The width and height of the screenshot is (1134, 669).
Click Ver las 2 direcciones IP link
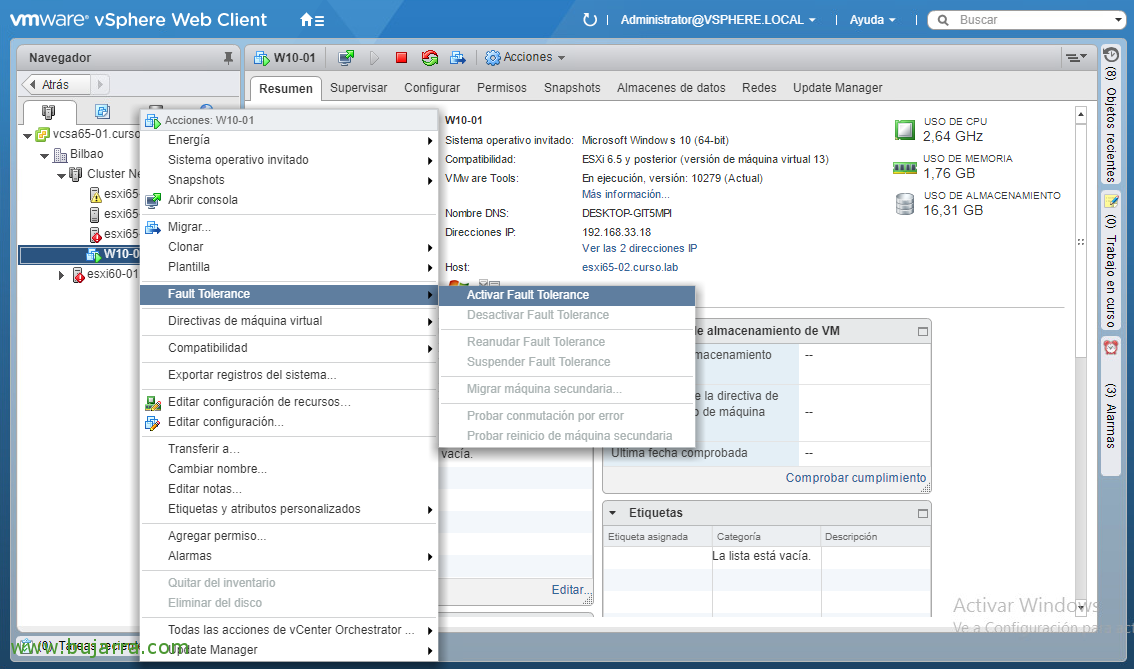pos(639,249)
